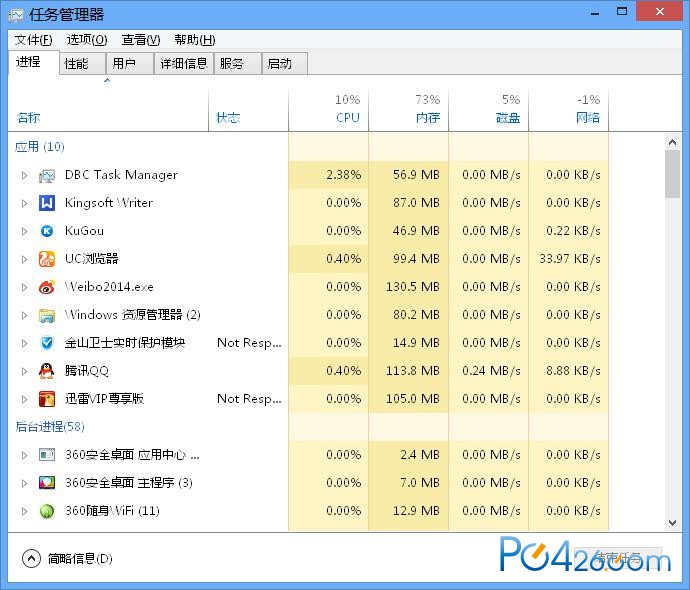Click the 360随身WiFi green icon
Screen dimensions: 690x590
click(x=47, y=511)
